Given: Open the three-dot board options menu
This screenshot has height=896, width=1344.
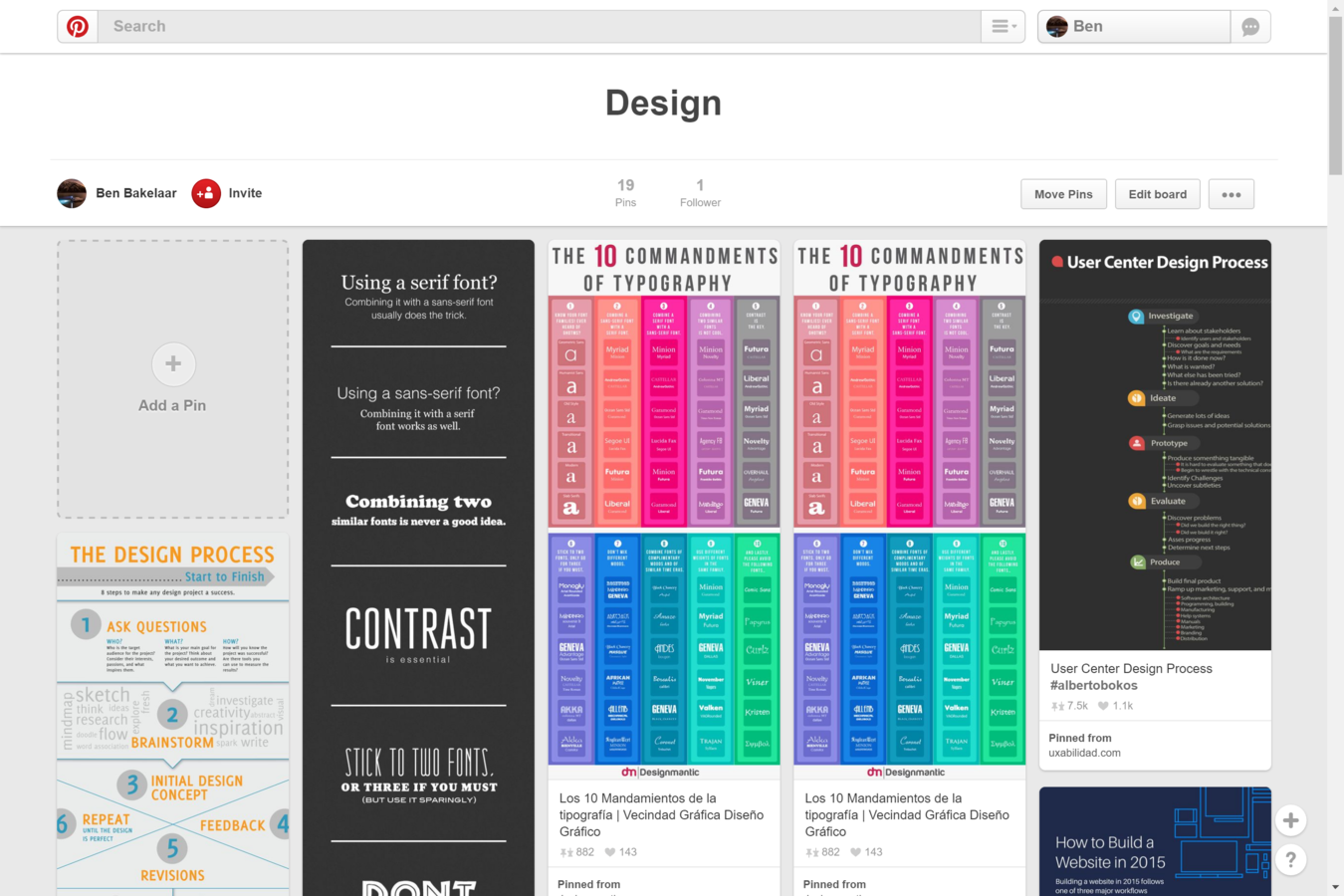Looking at the screenshot, I should click(x=1232, y=194).
